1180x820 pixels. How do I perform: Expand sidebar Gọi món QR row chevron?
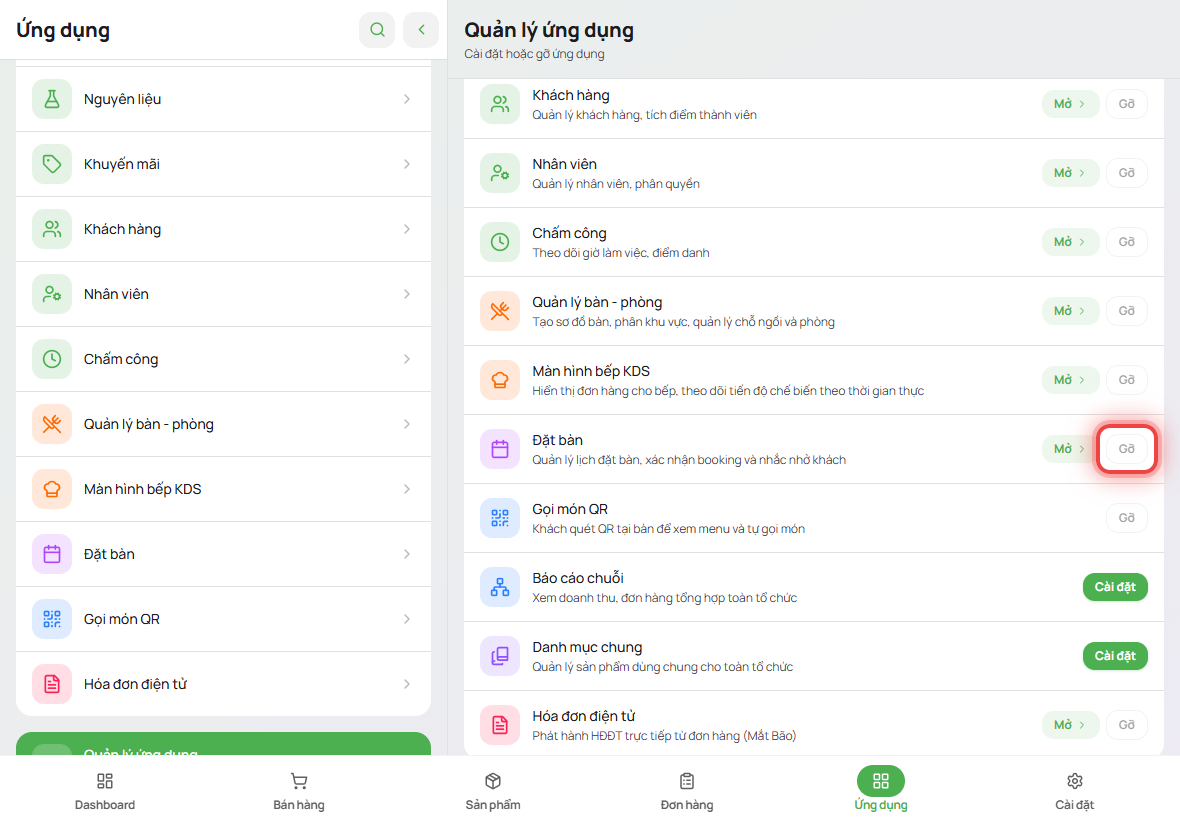406,619
